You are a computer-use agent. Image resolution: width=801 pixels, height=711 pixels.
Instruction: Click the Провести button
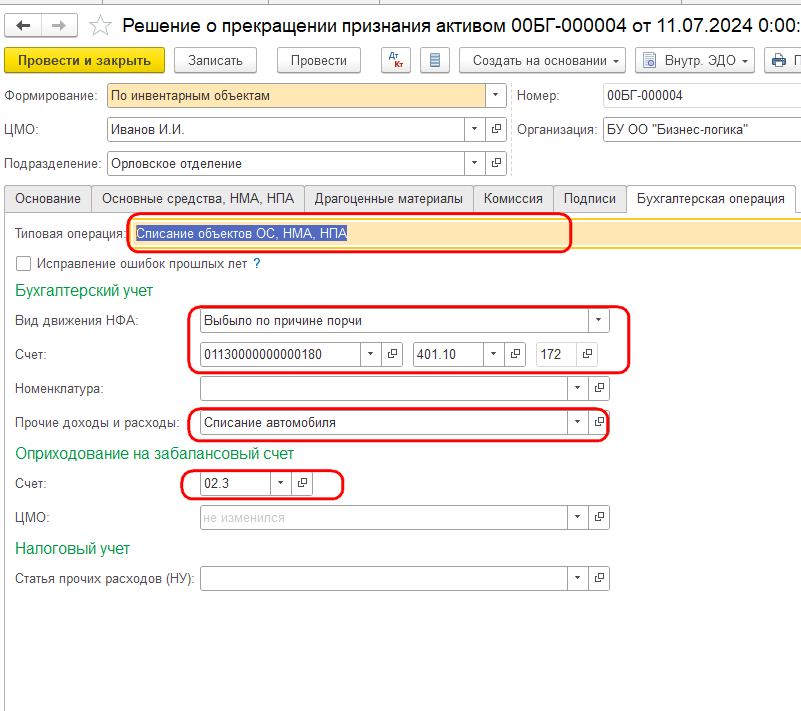pos(319,60)
